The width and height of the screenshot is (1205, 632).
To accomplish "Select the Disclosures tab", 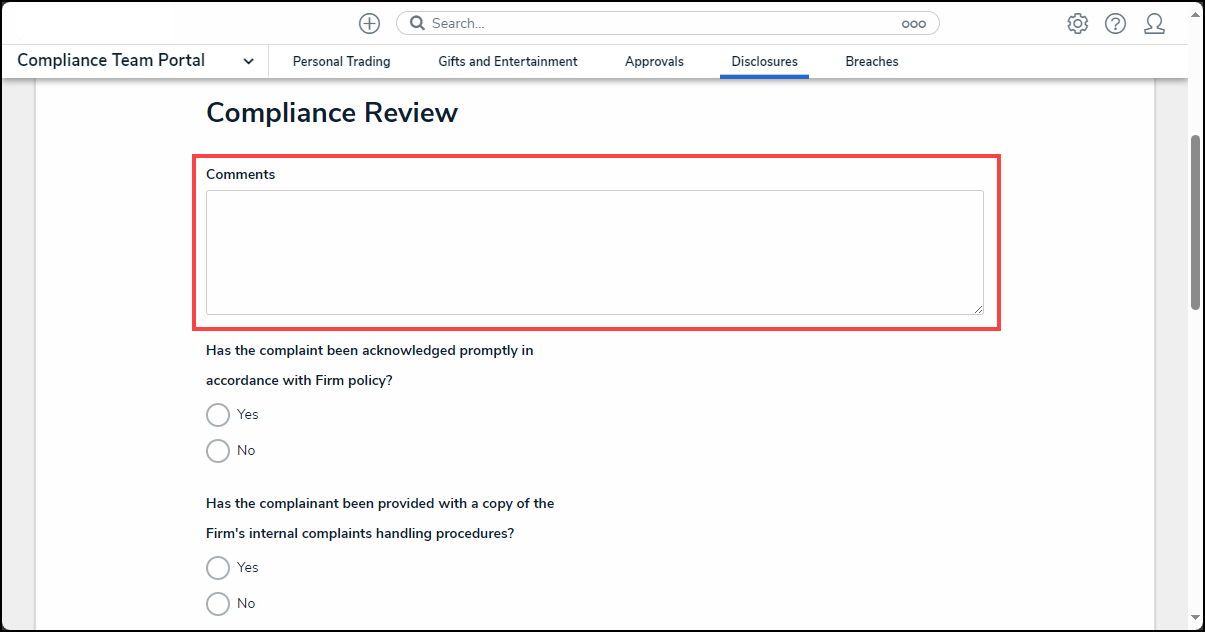I will point(764,62).
